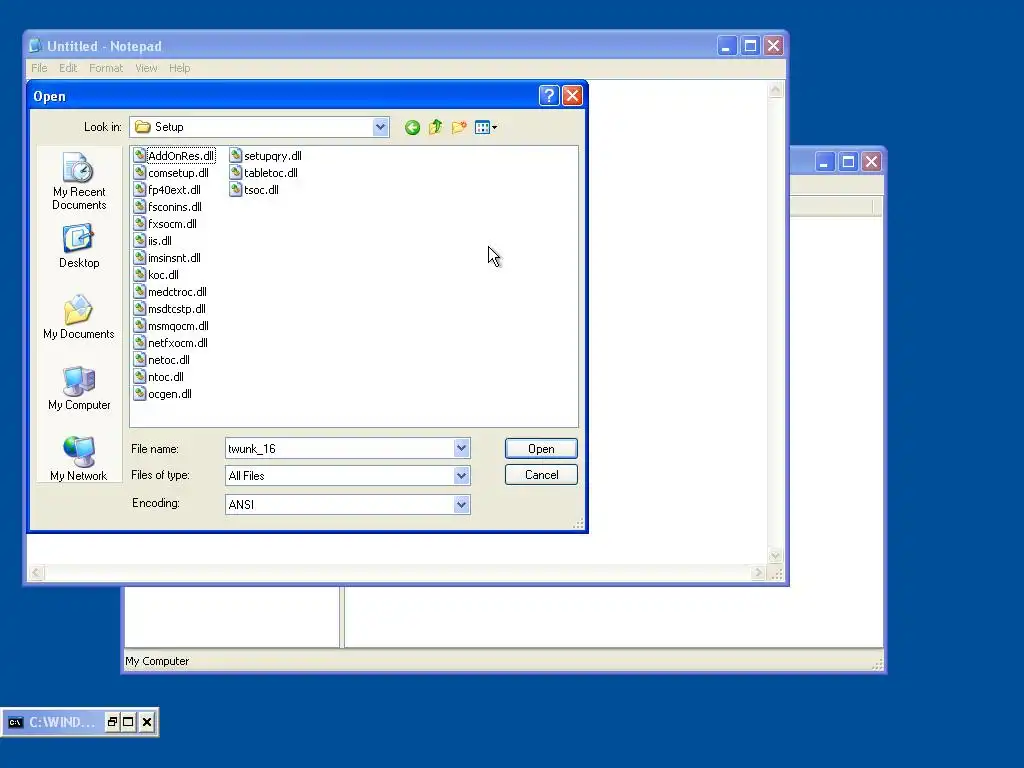The height and width of the screenshot is (768, 1024).
Task: Expand the Encoding dropdown arrow
Action: coord(462,504)
